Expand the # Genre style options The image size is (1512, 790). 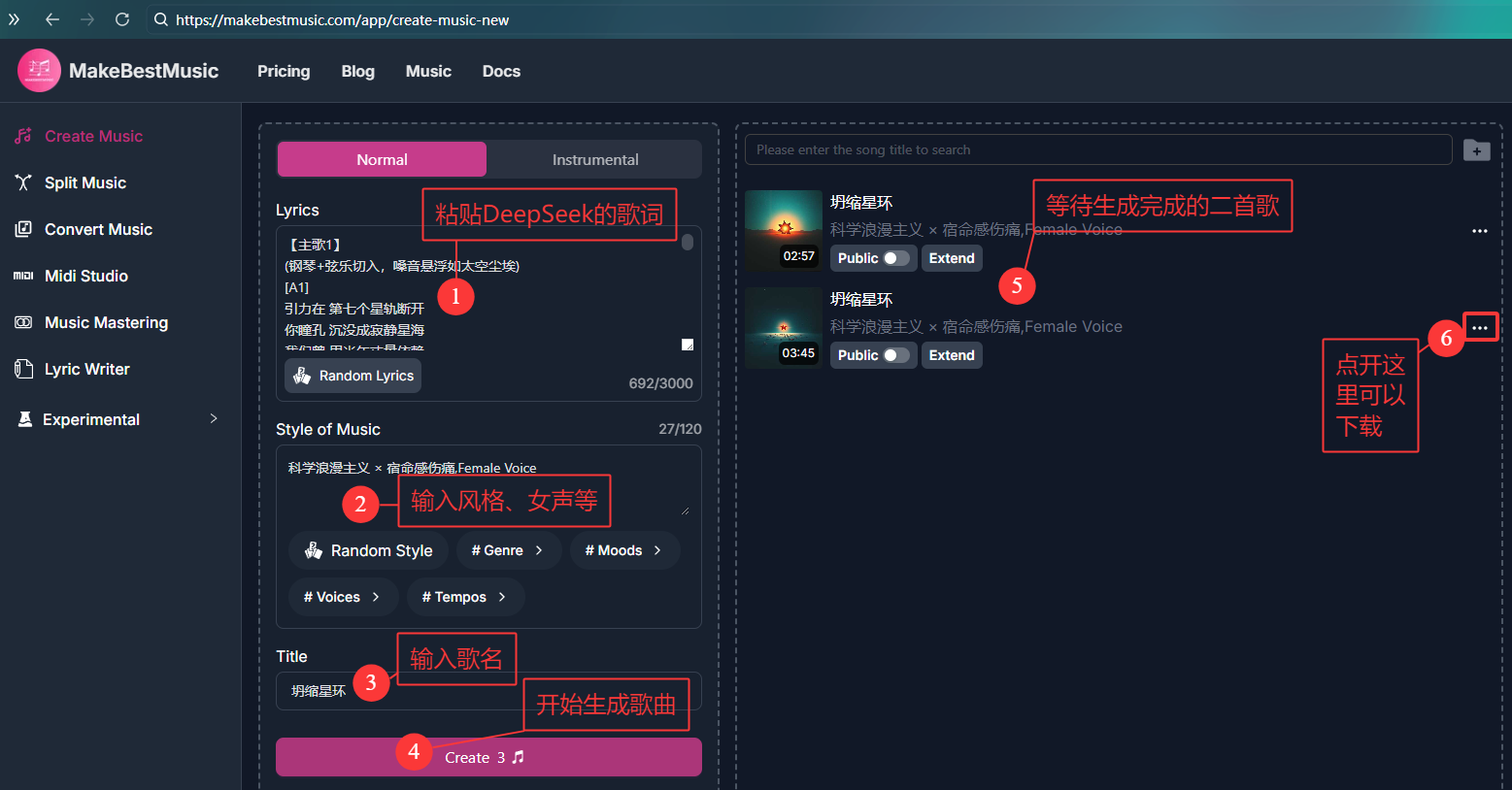(x=508, y=550)
